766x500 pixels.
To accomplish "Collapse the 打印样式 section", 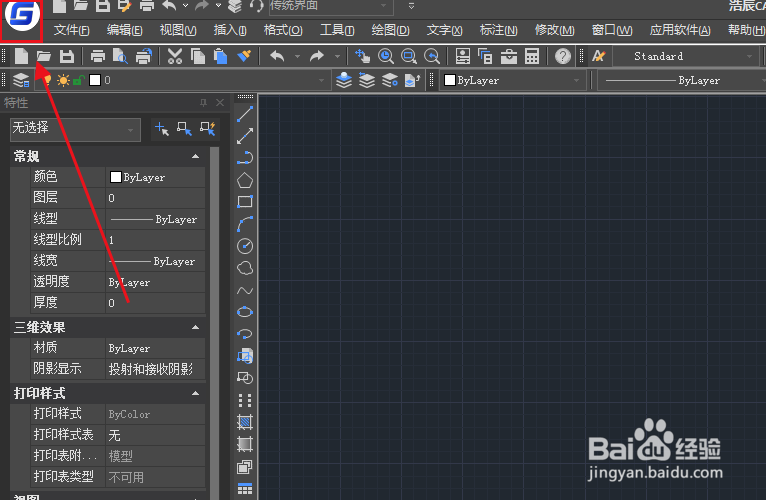I will (x=195, y=393).
